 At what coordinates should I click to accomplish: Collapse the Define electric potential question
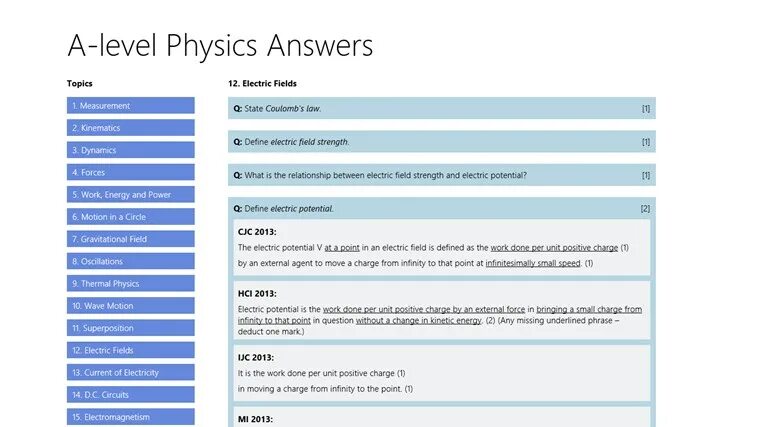441,209
